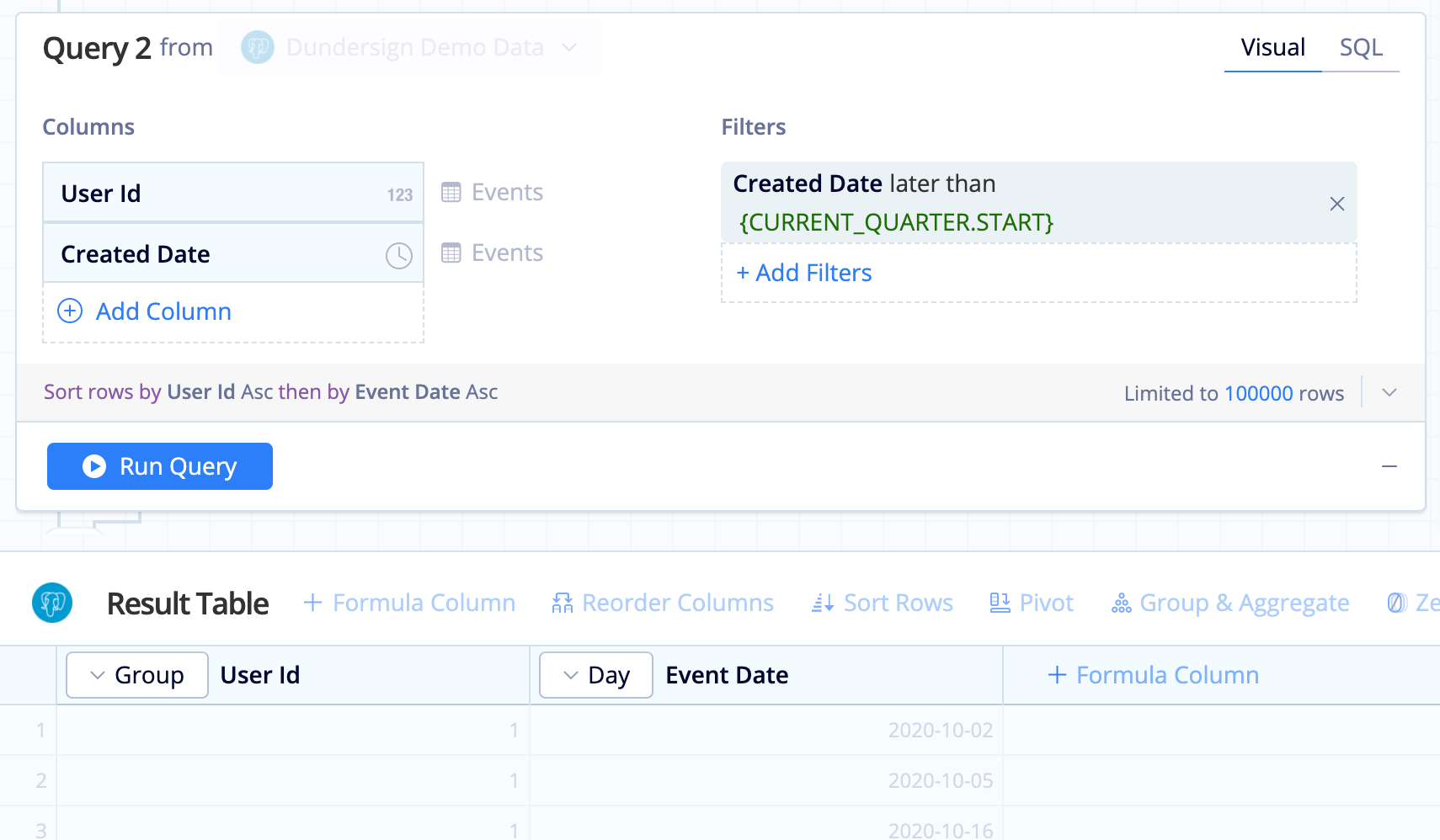
Task: Click the User Id column header
Action: (x=260, y=675)
